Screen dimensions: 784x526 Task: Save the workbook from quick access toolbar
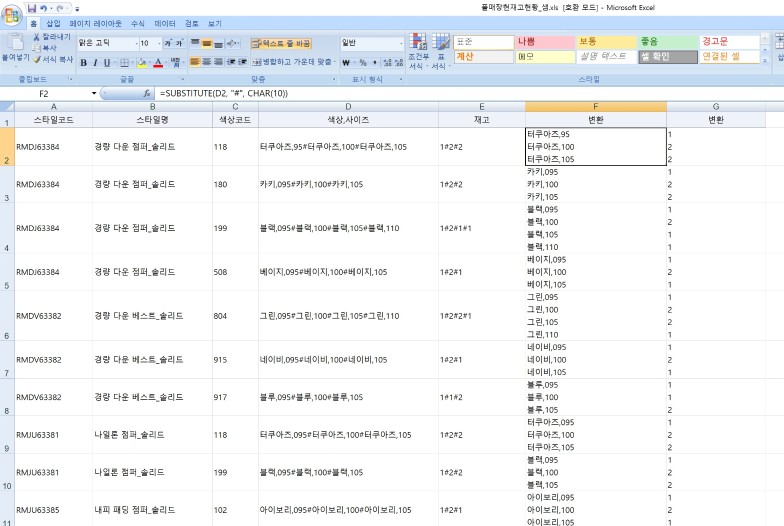coord(32,8)
